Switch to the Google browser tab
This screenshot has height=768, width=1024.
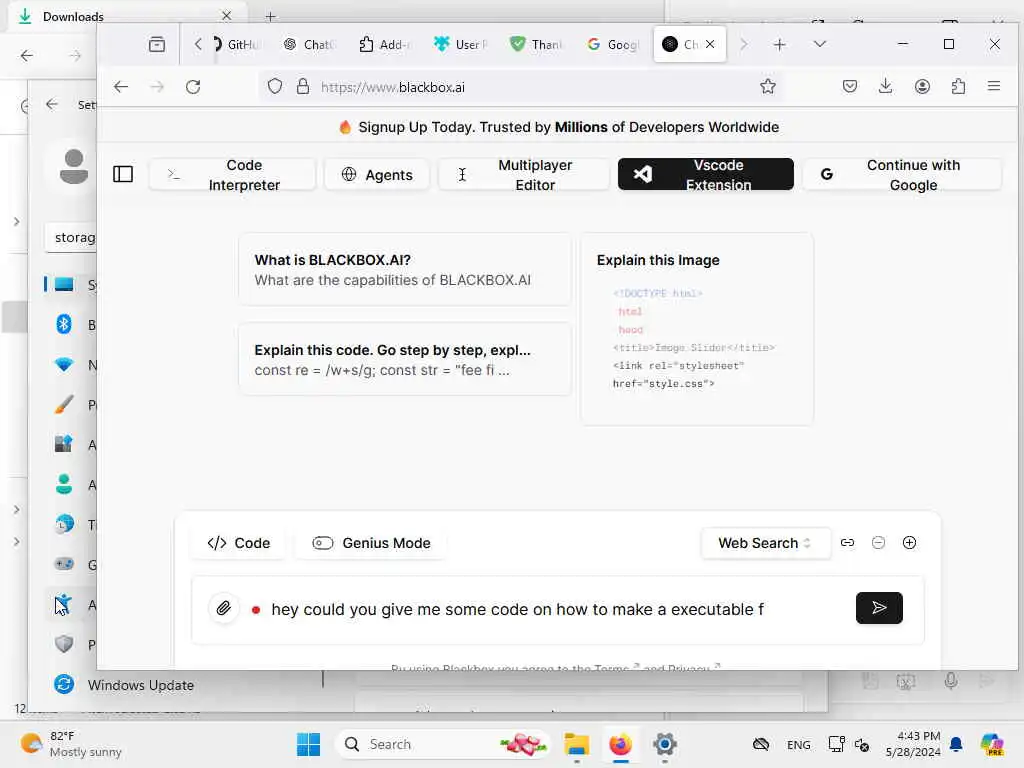613,44
